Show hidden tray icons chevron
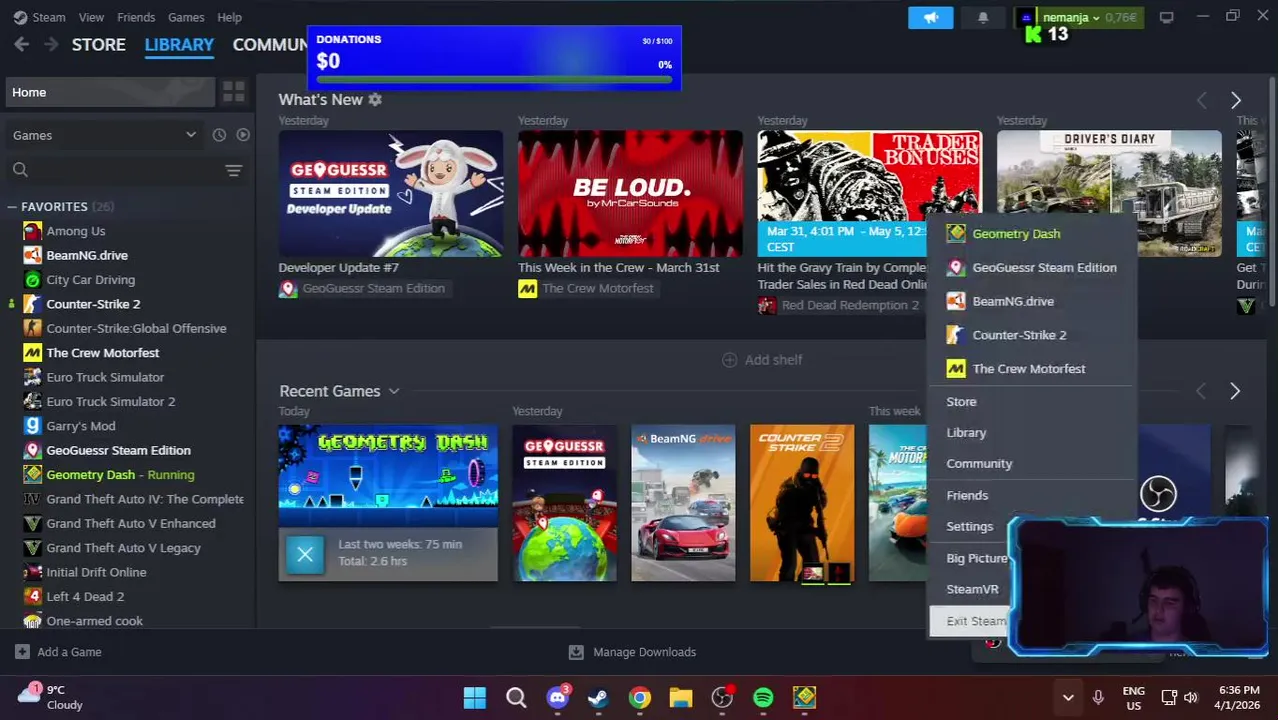Viewport: 1278px width, 720px height. click(x=1068, y=697)
